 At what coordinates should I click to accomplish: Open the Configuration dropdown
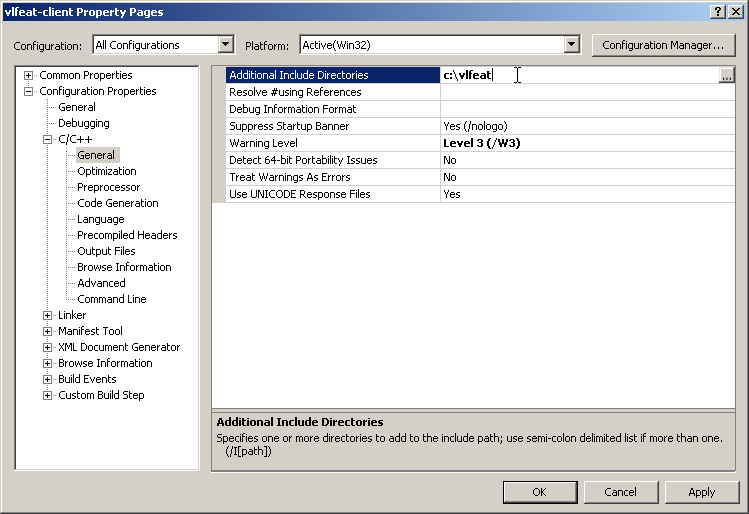(x=225, y=45)
